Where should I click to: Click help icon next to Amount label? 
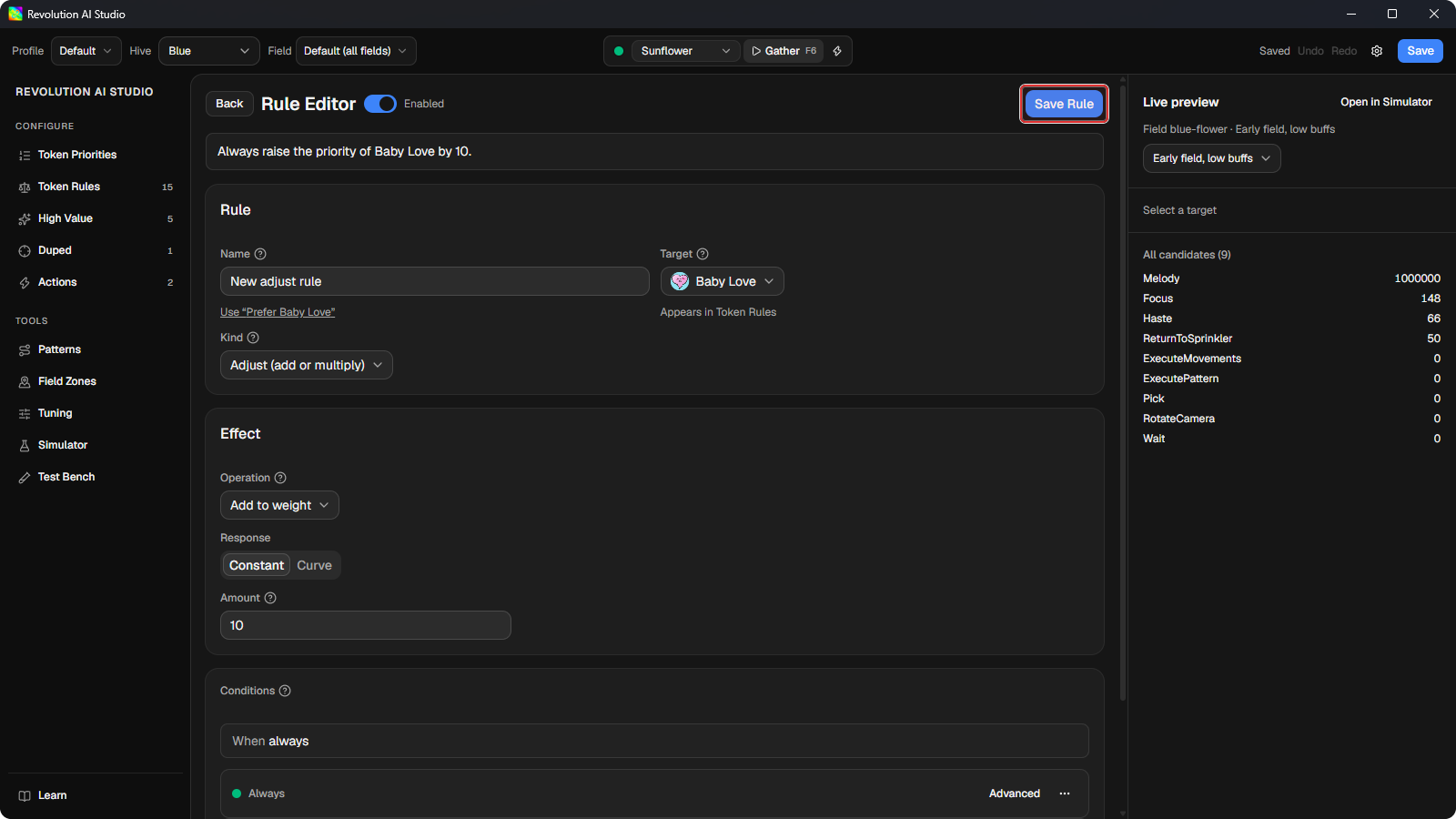(x=270, y=598)
